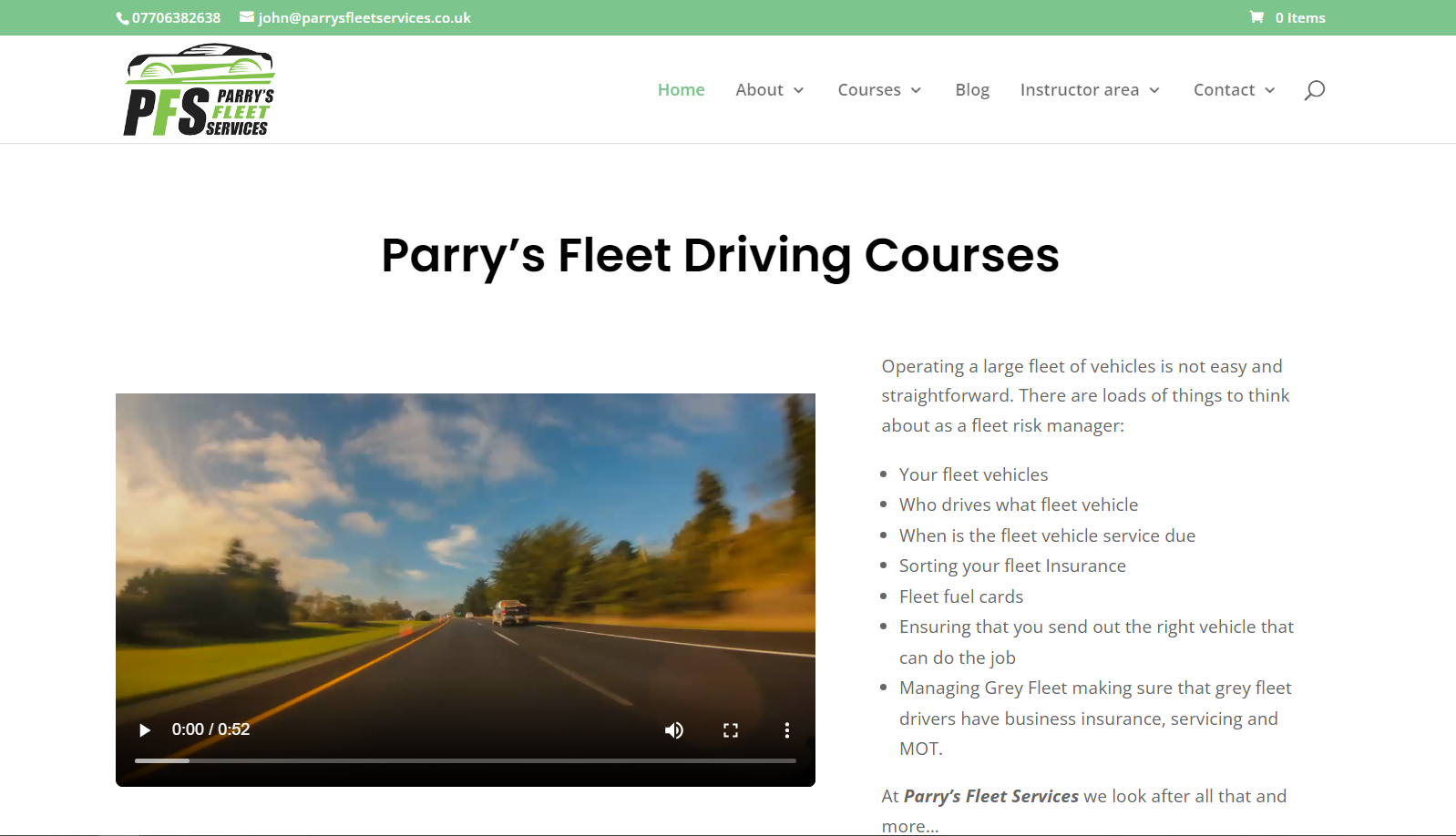Click the heading "Parry's Fleet Driving Courses"
1456x836 pixels.
720,256
